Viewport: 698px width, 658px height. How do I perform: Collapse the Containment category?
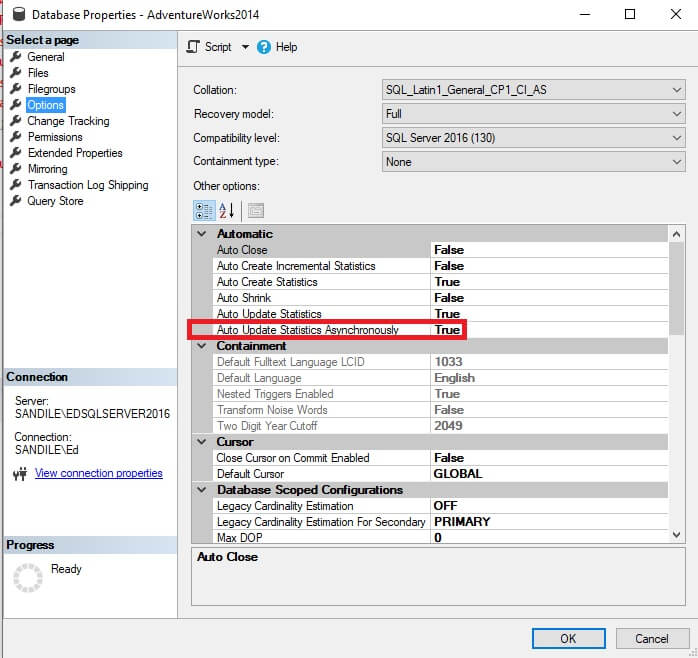point(202,346)
